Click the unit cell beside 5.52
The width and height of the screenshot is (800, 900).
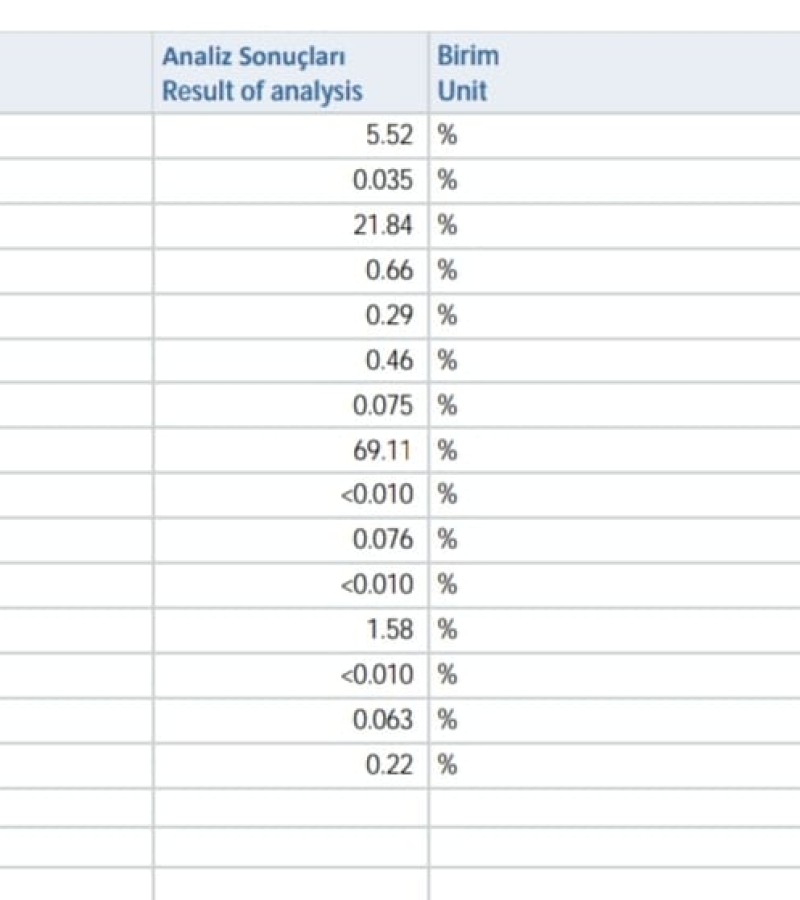[x=614, y=135]
